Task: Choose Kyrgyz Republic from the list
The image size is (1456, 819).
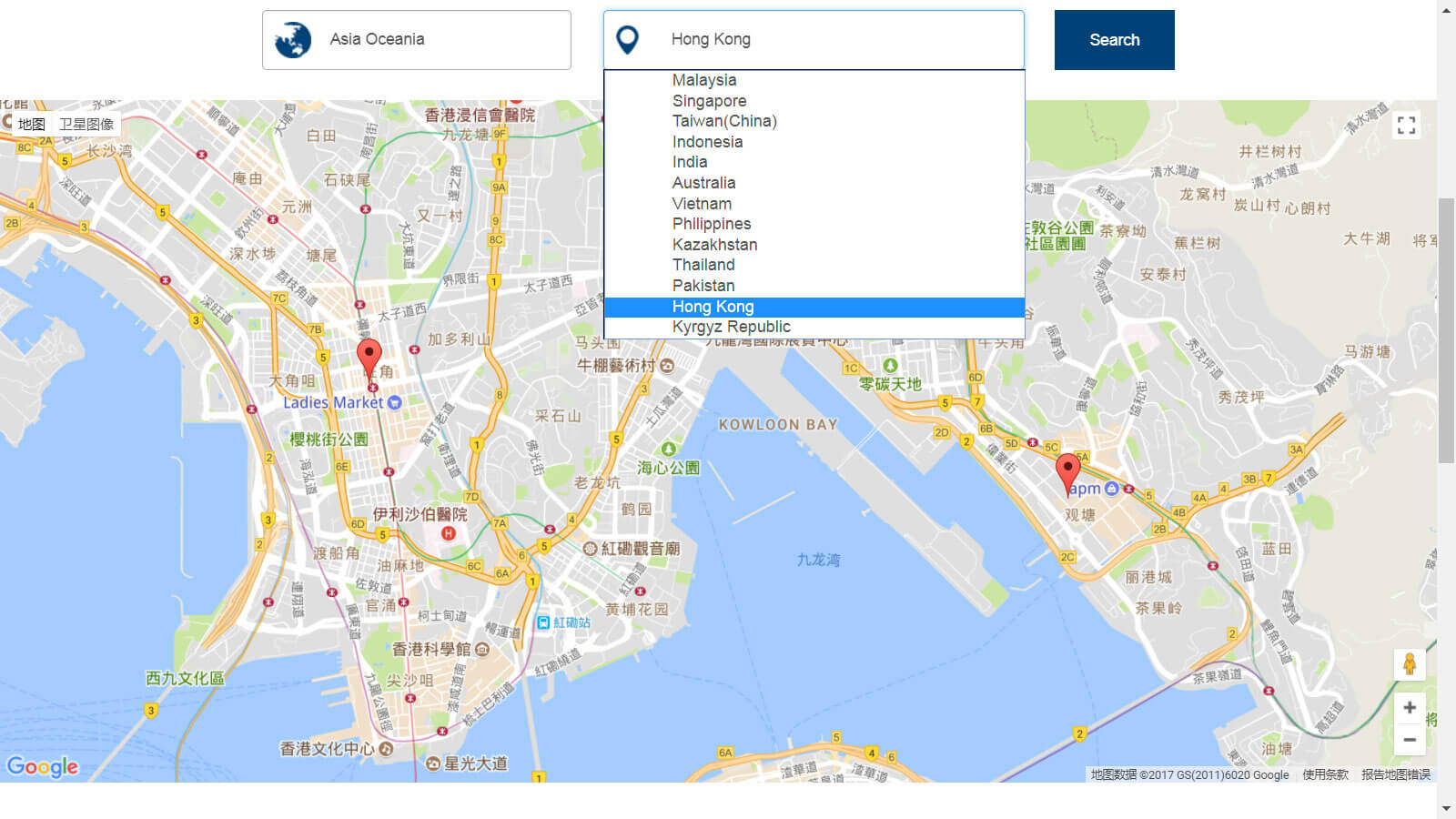Action: (814, 327)
